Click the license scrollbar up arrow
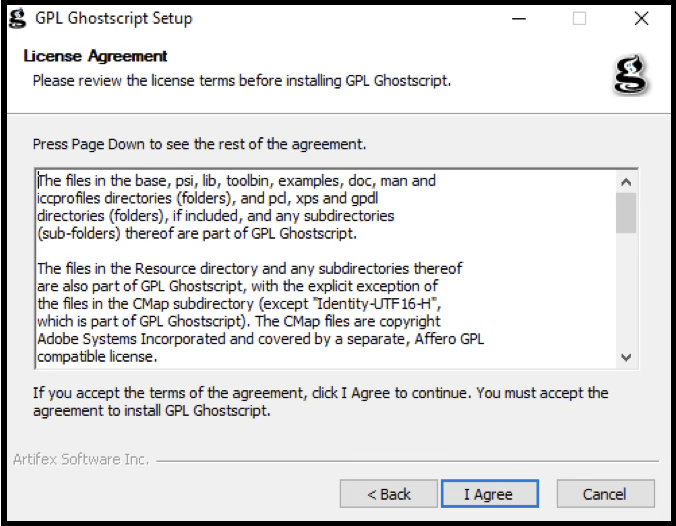676x526 pixels. coord(626,182)
